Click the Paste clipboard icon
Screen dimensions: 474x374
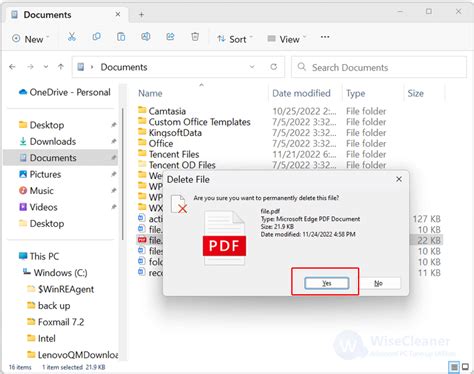pos(121,37)
